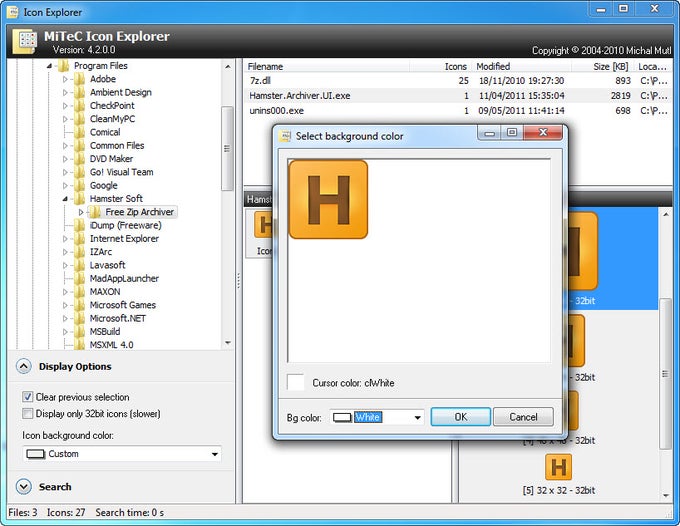The height and width of the screenshot is (526, 680).
Task: Select the Go! Visual Team tree item
Action: 121,172
